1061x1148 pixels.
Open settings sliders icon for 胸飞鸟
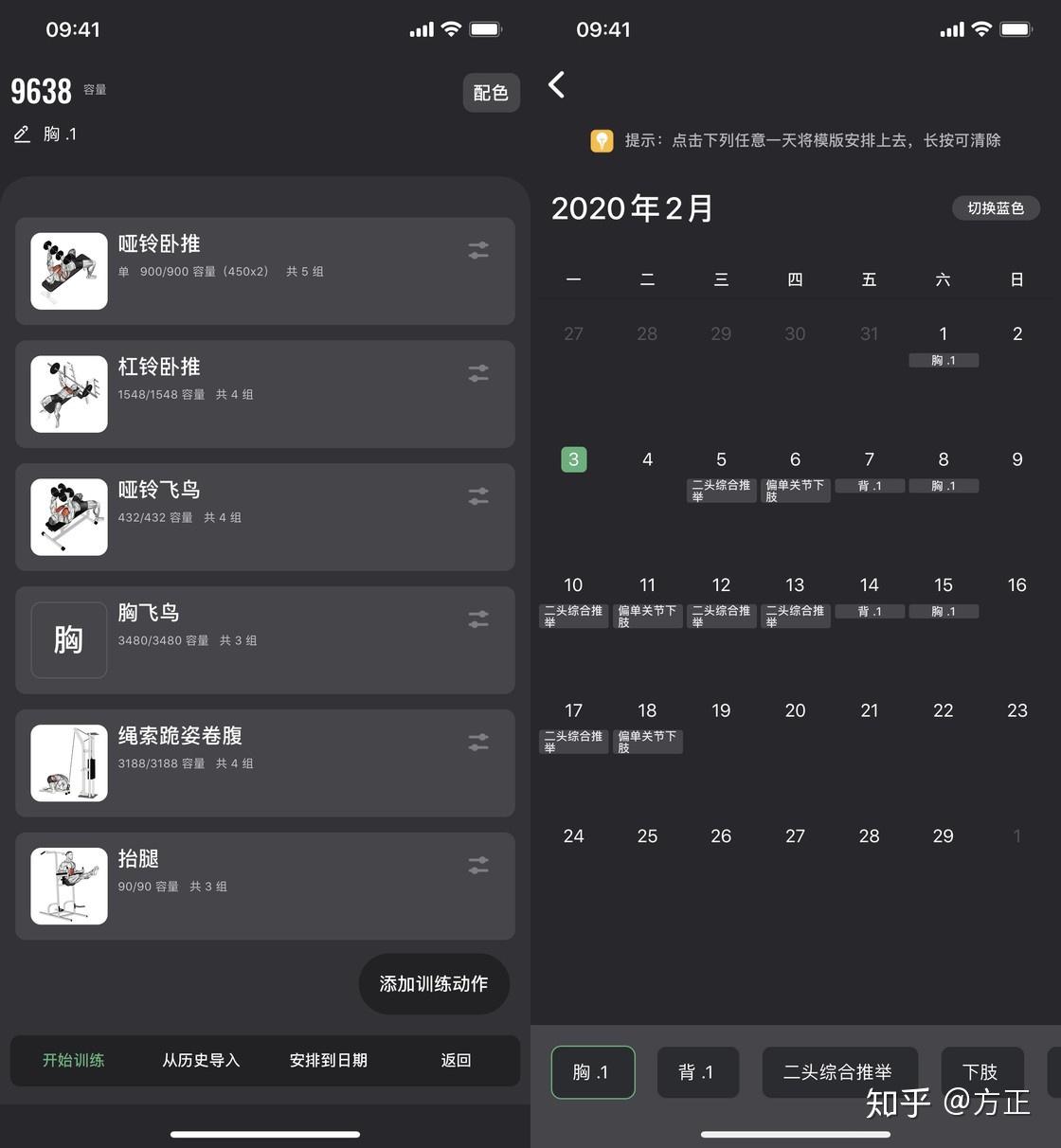[x=478, y=619]
